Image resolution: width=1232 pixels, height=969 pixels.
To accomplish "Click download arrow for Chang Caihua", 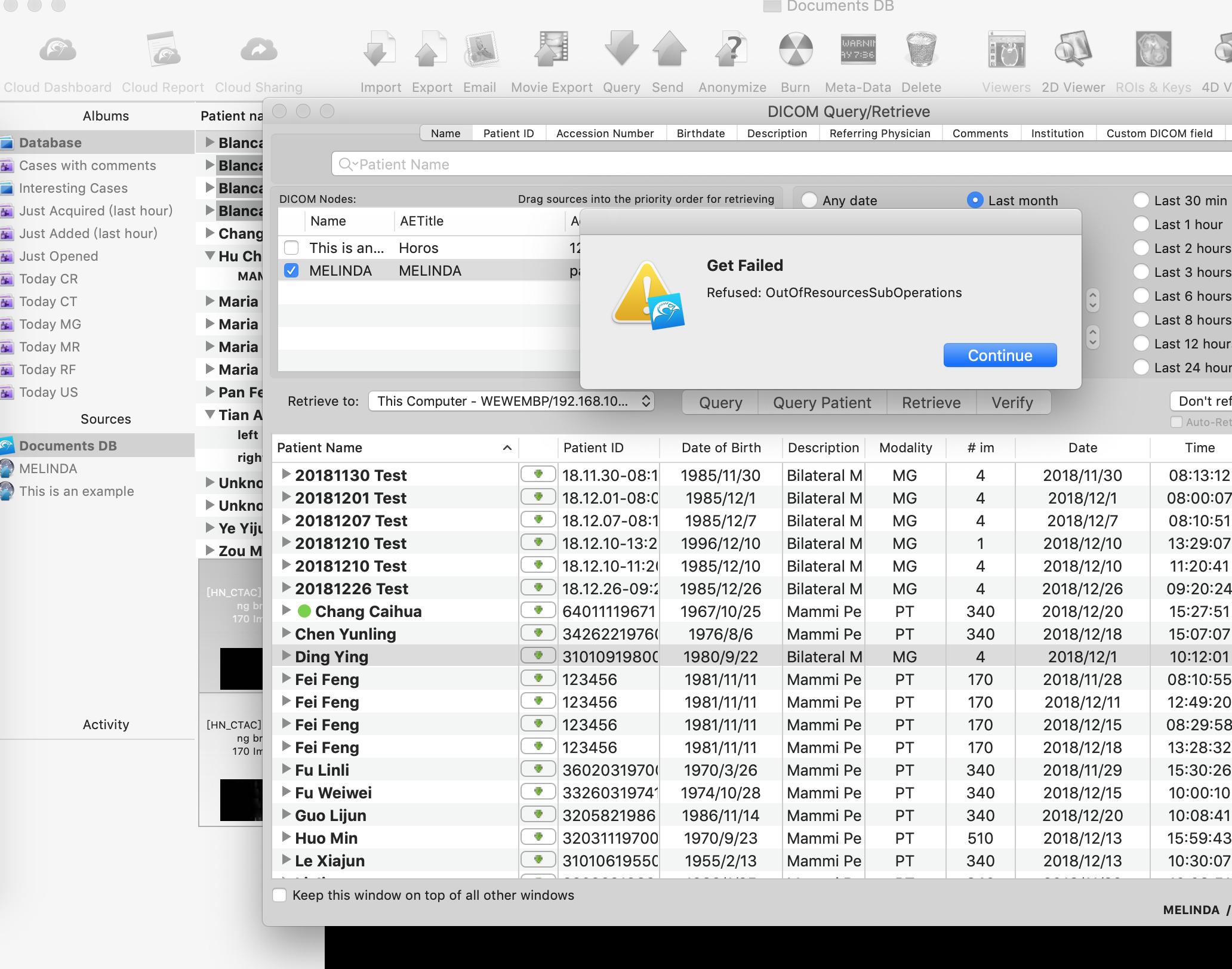I will point(538,610).
